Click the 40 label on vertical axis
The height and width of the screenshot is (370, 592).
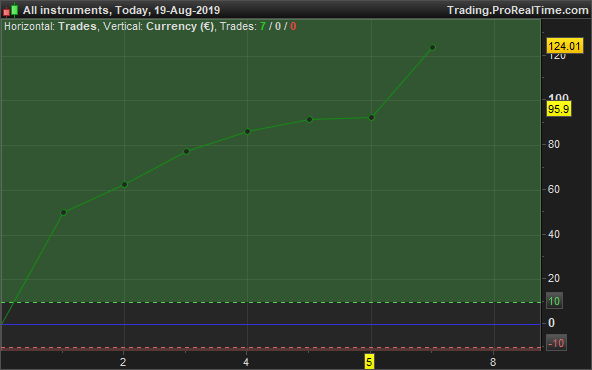click(553, 234)
